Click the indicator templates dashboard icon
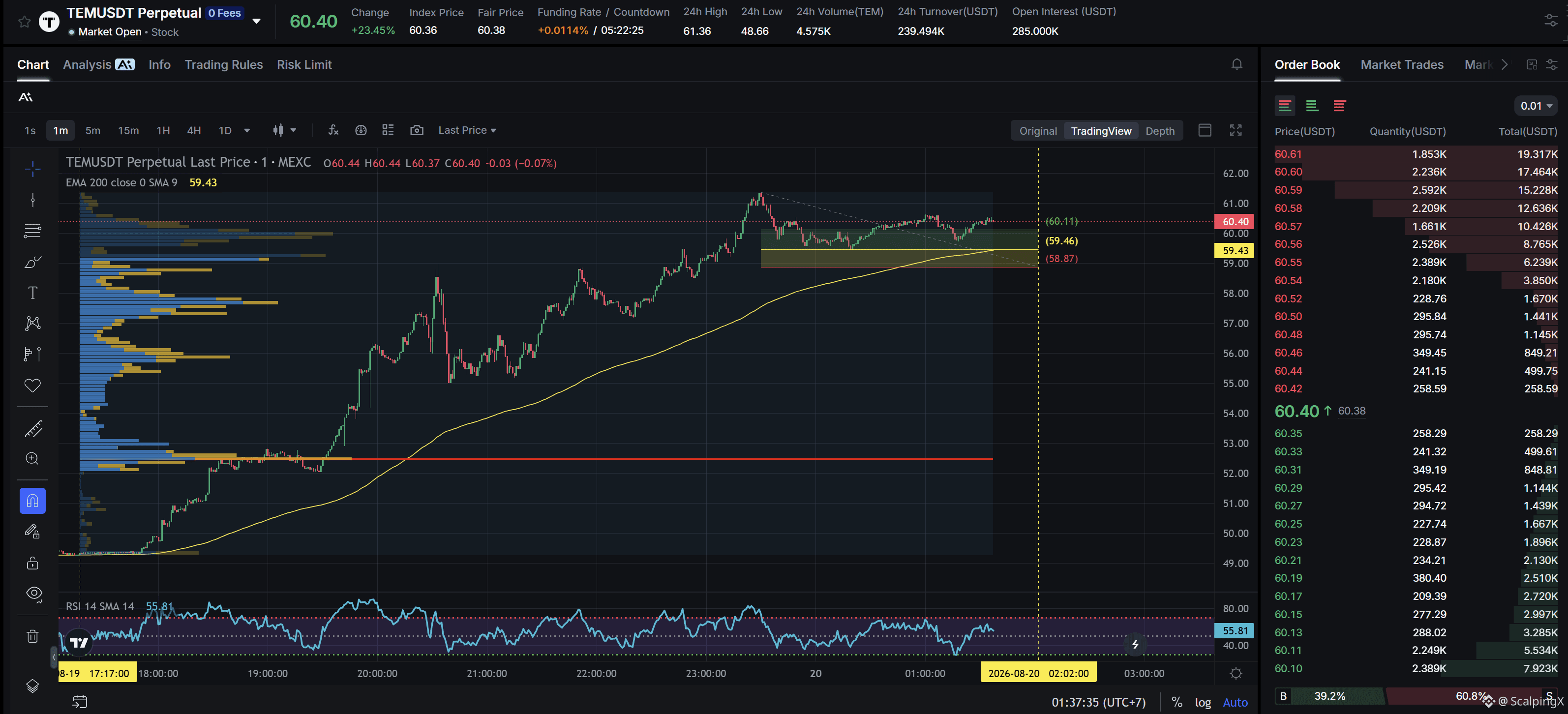The height and width of the screenshot is (714, 1568). pos(361,130)
